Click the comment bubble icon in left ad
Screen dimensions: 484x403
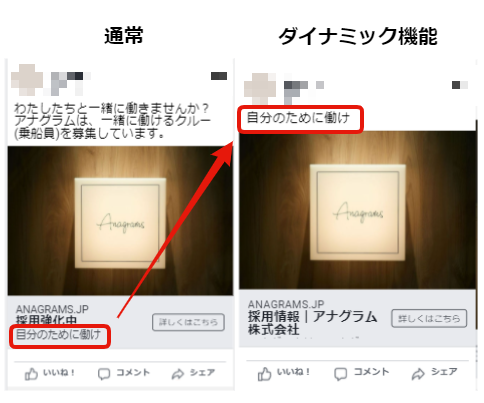coord(104,374)
